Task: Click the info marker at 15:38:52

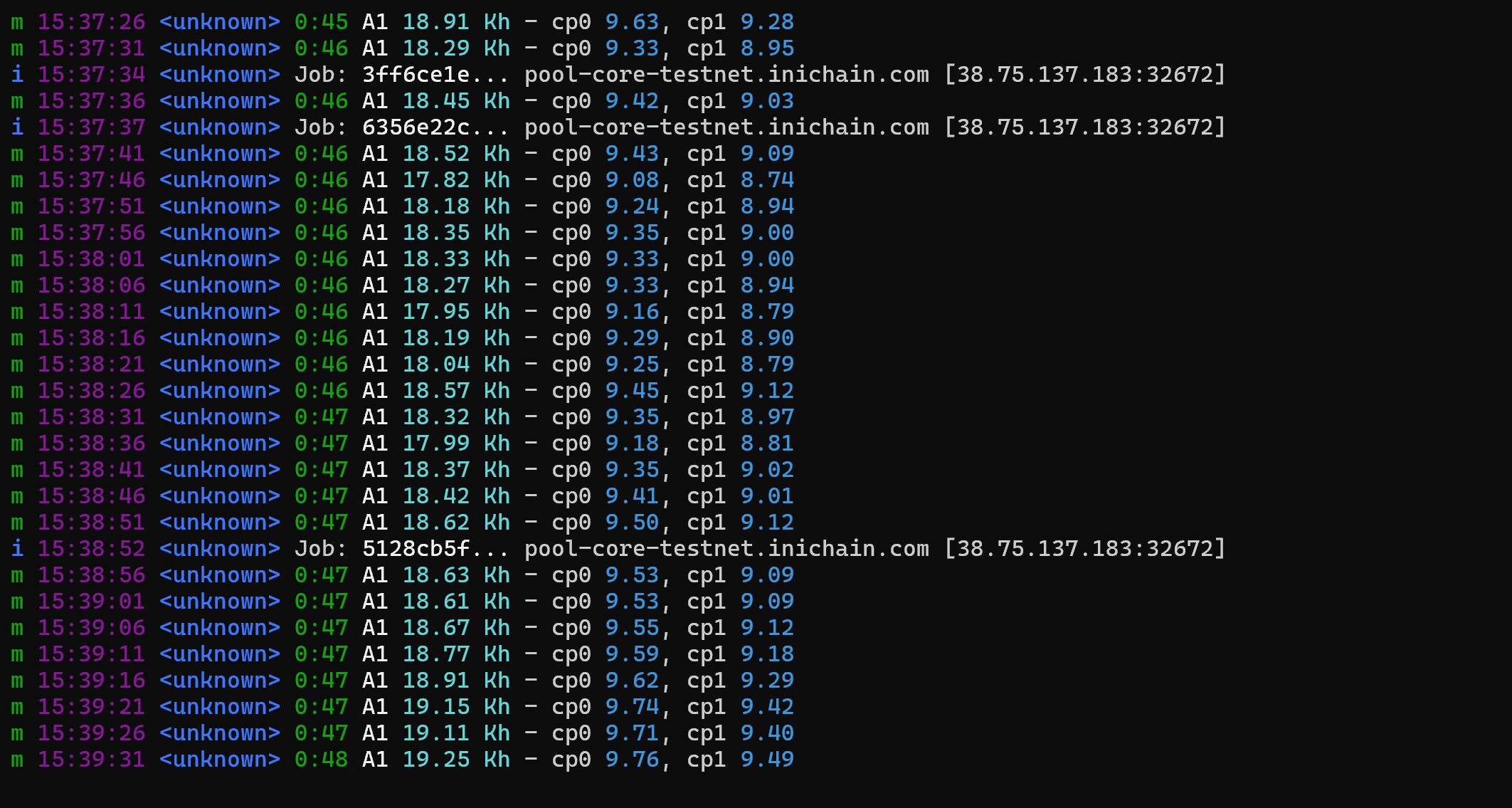Action: tap(17, 549)
